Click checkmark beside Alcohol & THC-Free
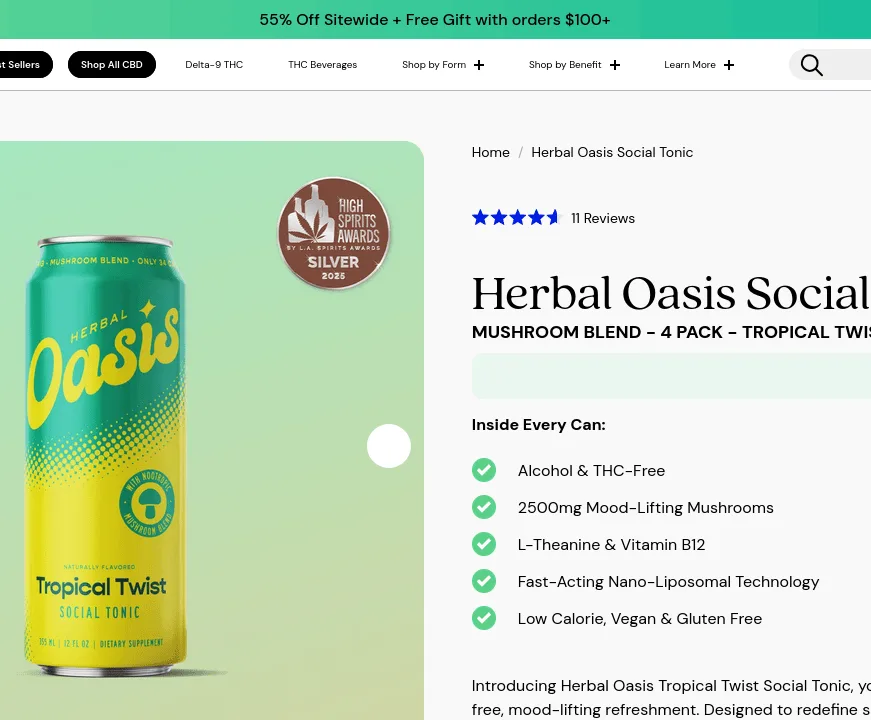The image size is (871, 720). [x=484, y=470]
